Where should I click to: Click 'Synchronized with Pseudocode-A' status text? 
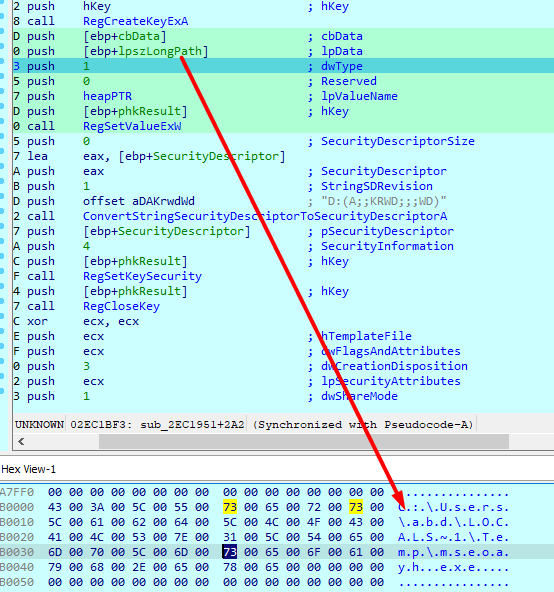point(363,425)
